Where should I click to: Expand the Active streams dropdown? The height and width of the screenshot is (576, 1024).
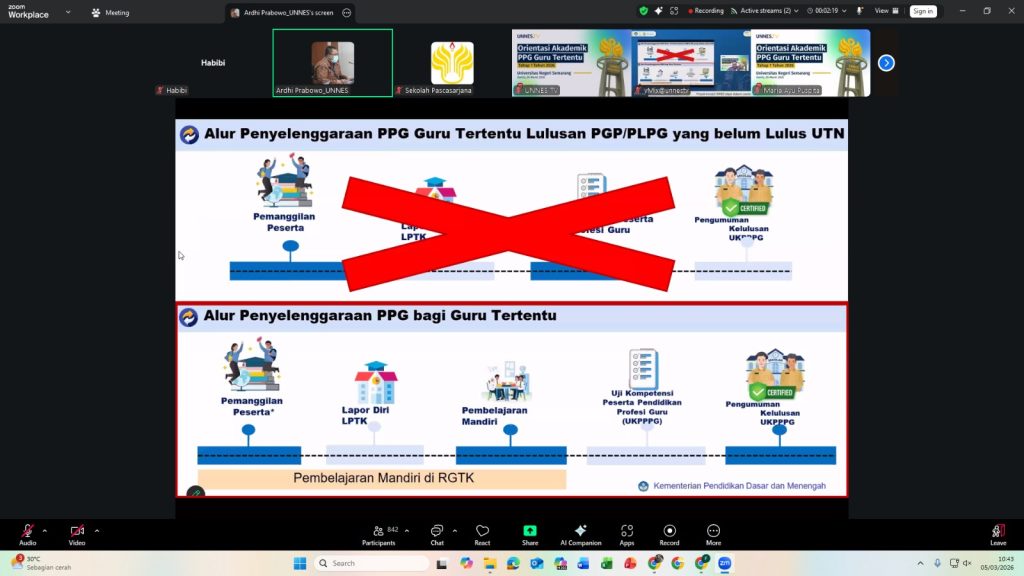[766, 11]
